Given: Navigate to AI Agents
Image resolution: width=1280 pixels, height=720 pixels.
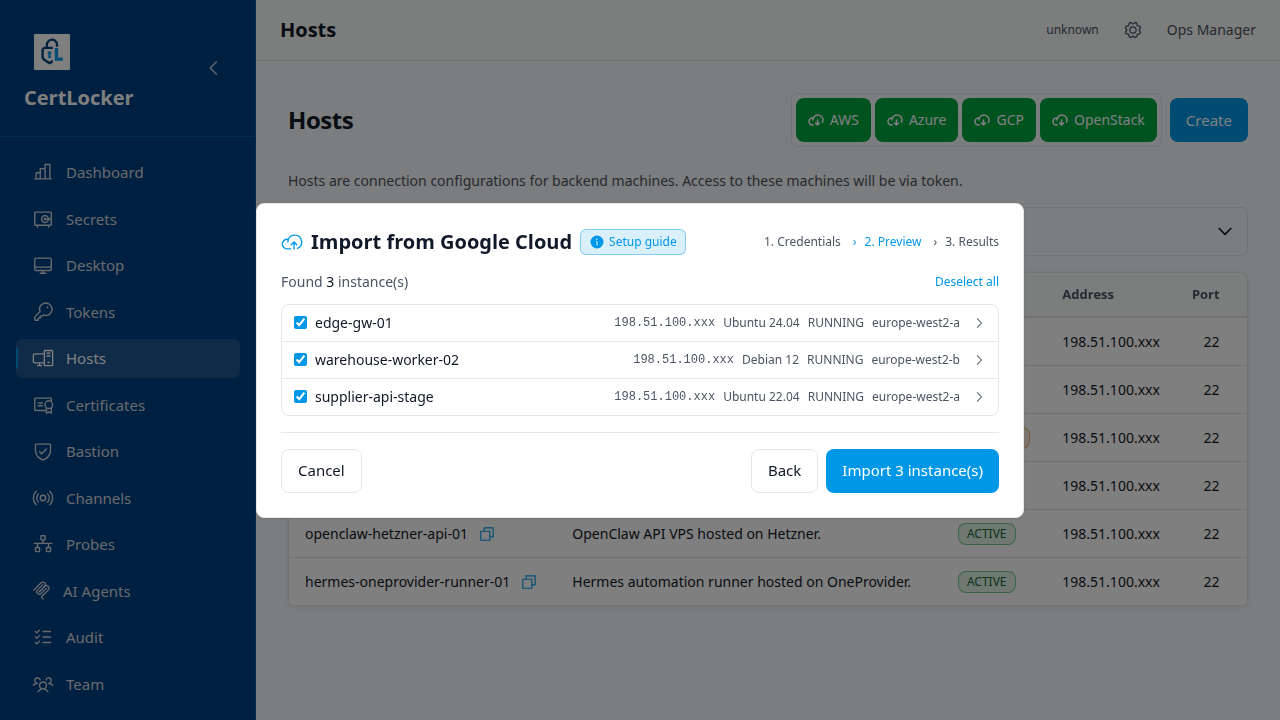Looking at the screenshot, I should pyautogui.click(x=128, y=591).
